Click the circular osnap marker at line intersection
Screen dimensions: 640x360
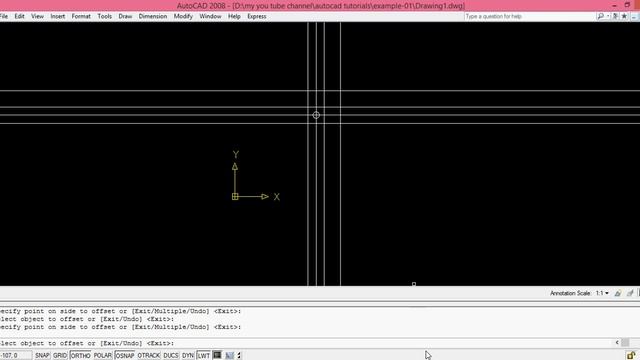(x=316, y=116)
